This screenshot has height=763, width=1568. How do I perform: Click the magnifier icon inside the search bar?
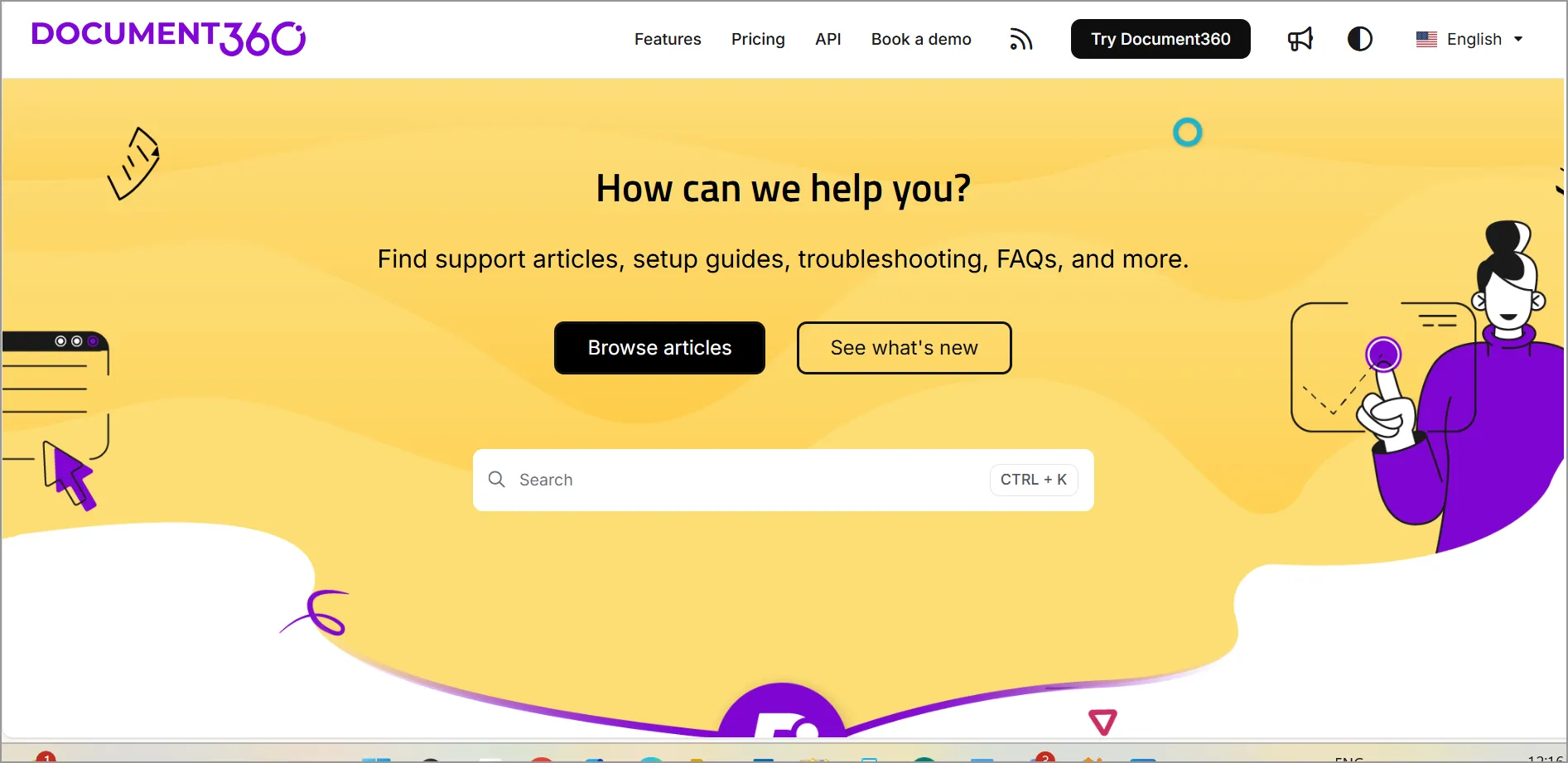point(497,480)
